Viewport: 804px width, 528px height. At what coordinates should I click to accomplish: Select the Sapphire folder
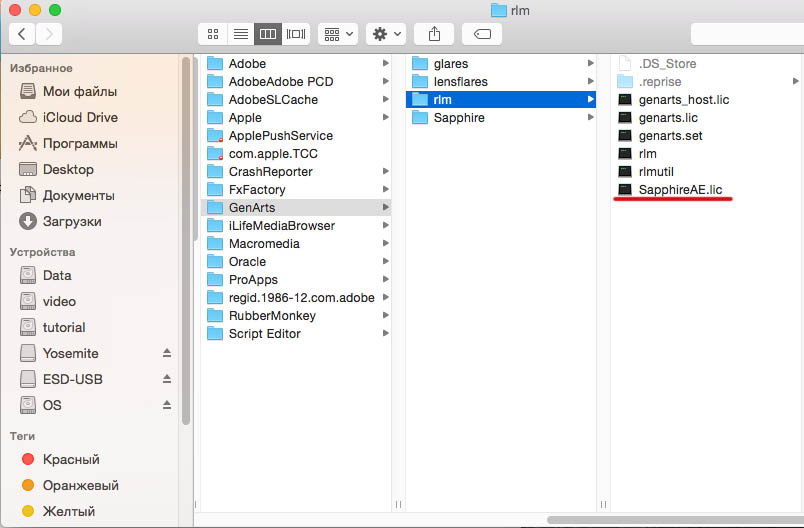coord(501,117)
